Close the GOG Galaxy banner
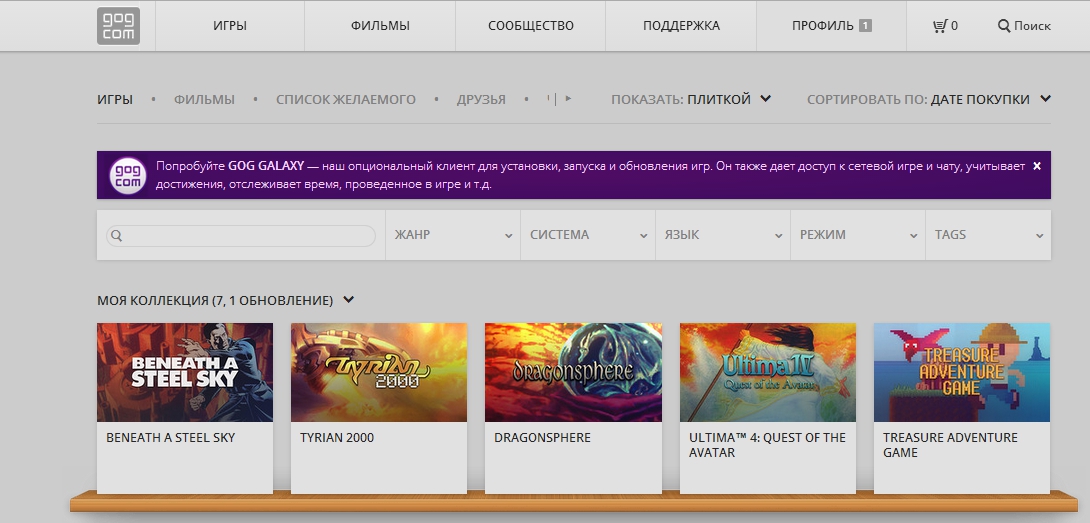 (1036, 166)
